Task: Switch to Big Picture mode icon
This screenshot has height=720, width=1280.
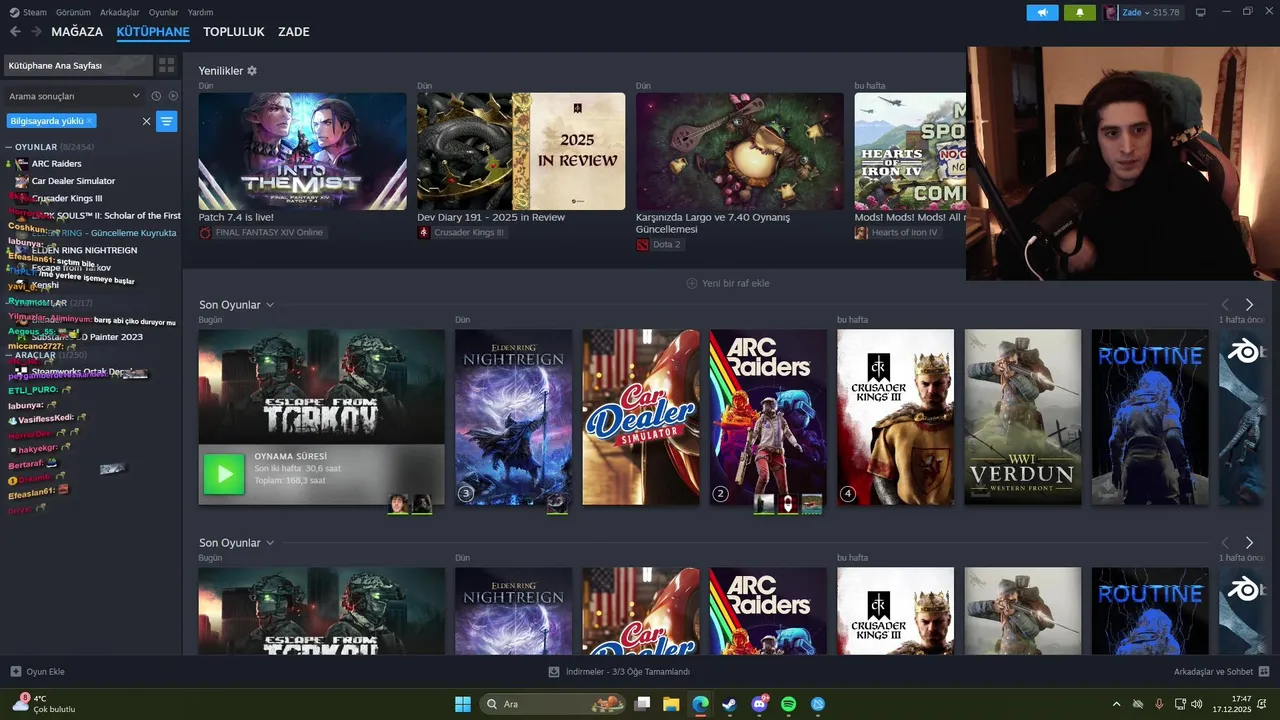Action: tap(1201, 12)
